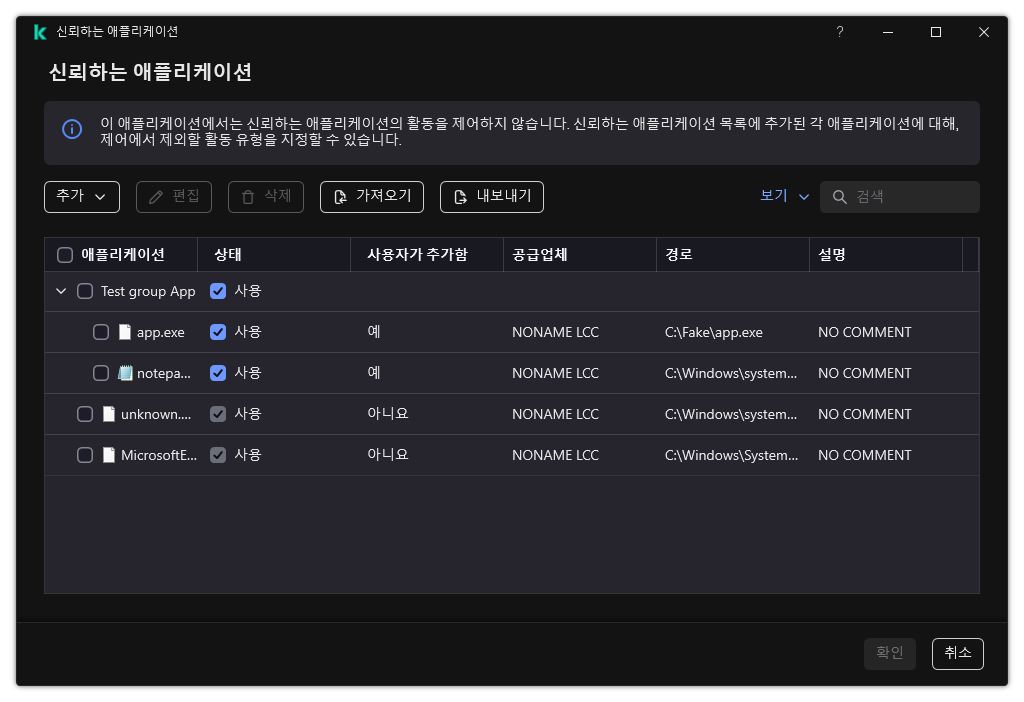The height and width of the screenshot is (702, 1024).
Task: Open the 추가 (Add) dropdown
Action: click(81, 197)
